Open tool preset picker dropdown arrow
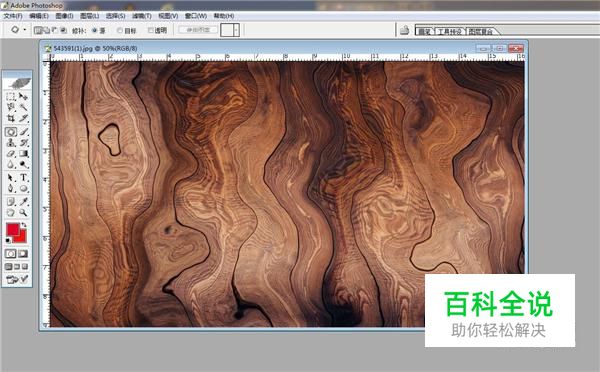The height and width of the screenshot is (372, 600). coord(25,30)
